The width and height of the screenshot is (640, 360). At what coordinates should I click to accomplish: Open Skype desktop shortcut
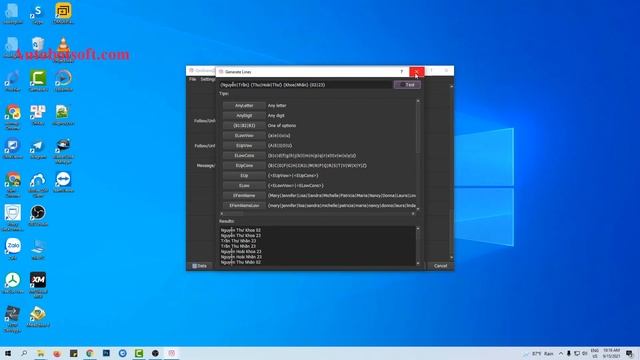[x=38, y=14]
